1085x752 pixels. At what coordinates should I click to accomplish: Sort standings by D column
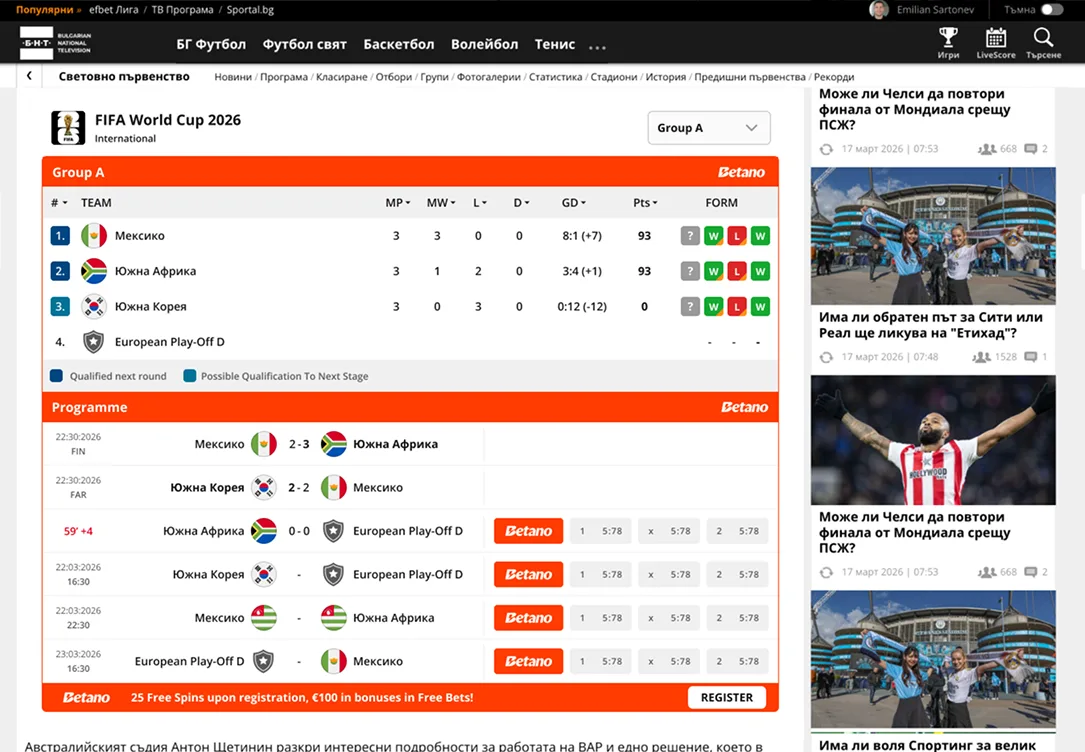click(521, 203)
